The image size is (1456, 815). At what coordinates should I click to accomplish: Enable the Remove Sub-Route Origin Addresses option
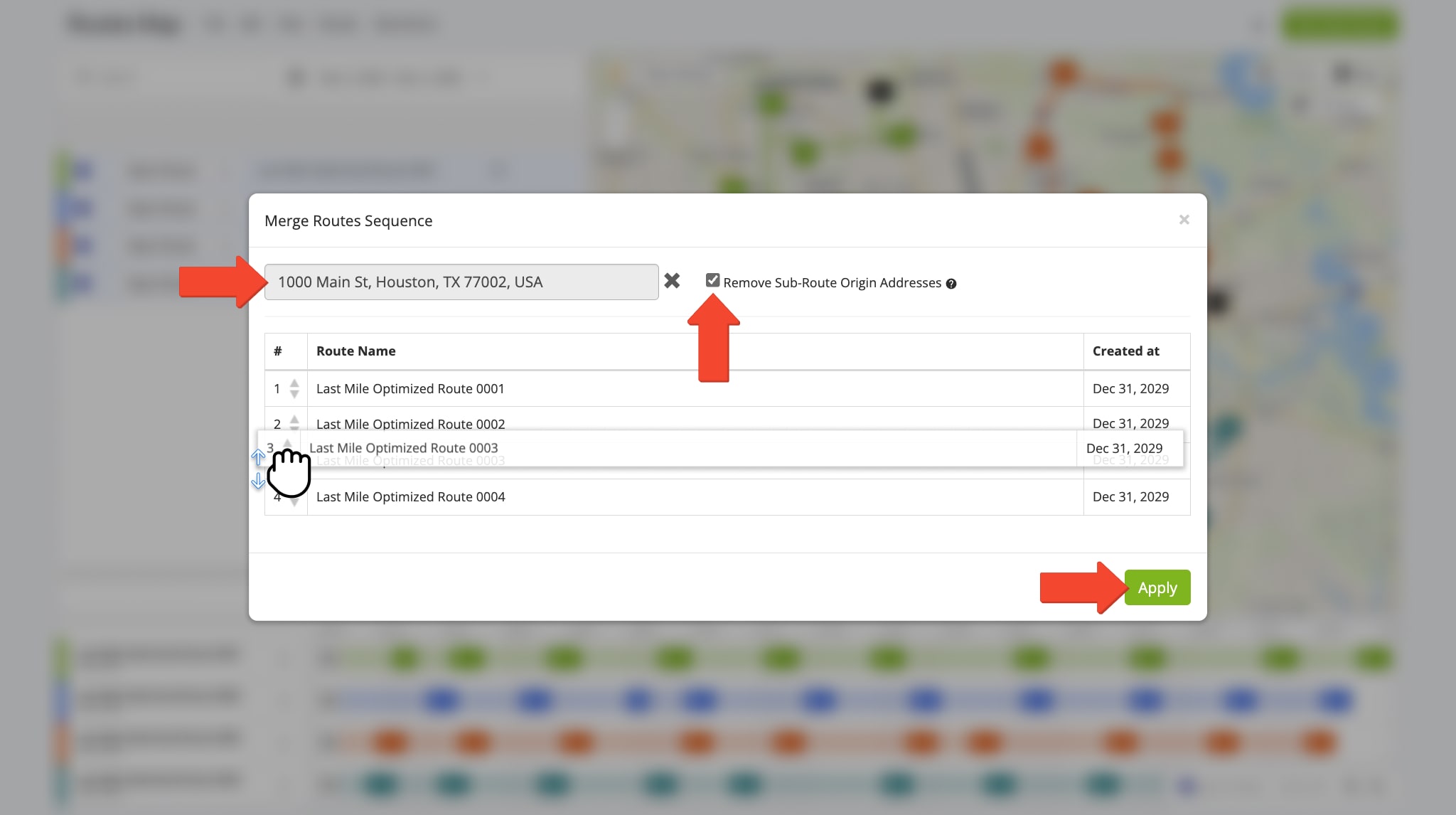point(712,280)
